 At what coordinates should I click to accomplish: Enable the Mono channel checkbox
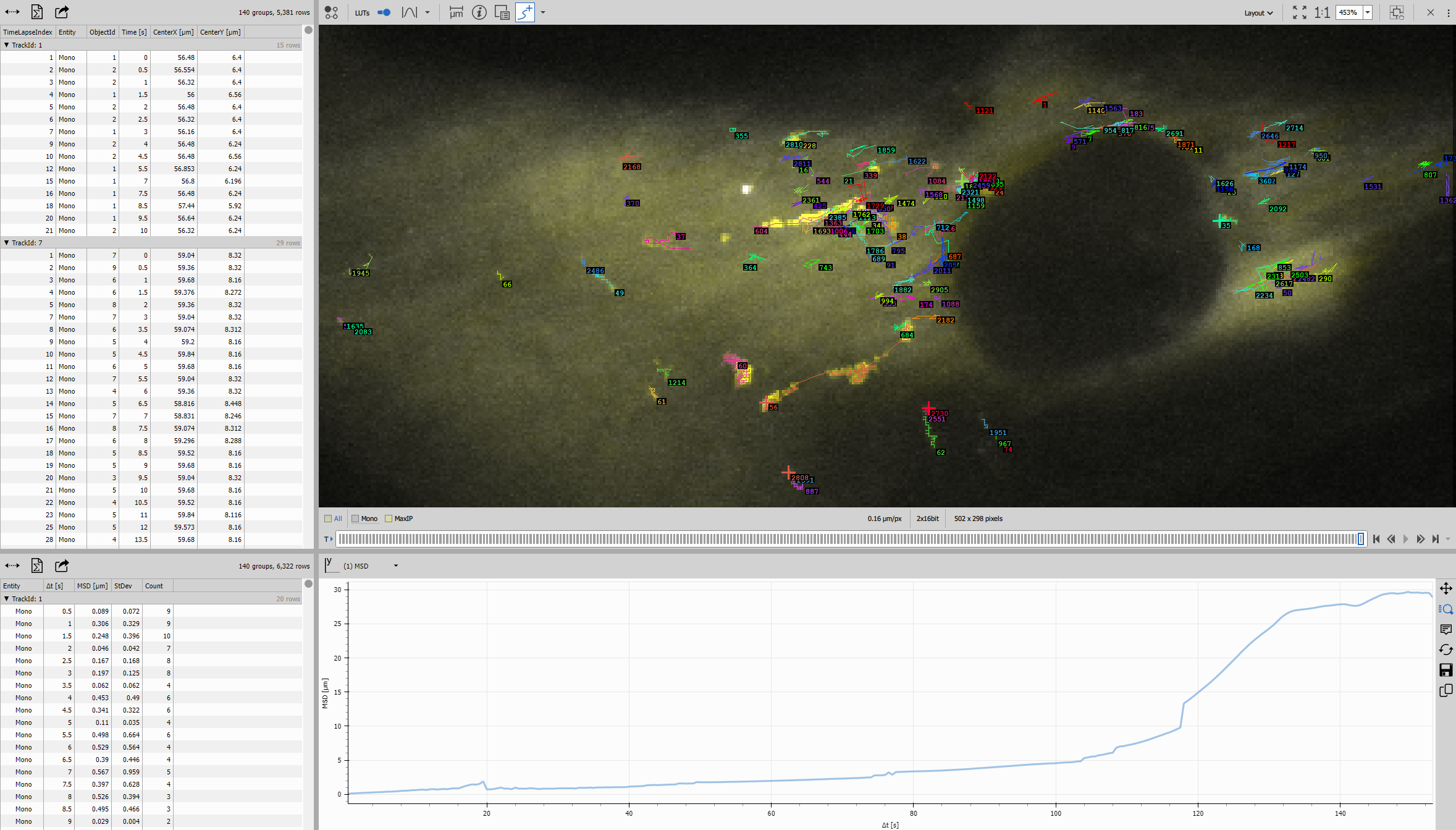356,519
